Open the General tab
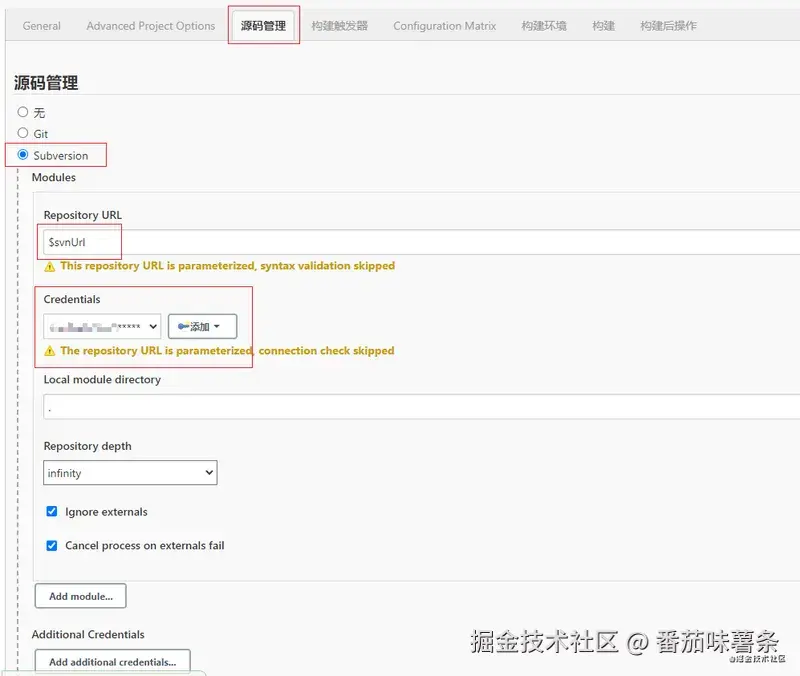The width and height of the screenshot is (800, 676). (x=41, y=26)
